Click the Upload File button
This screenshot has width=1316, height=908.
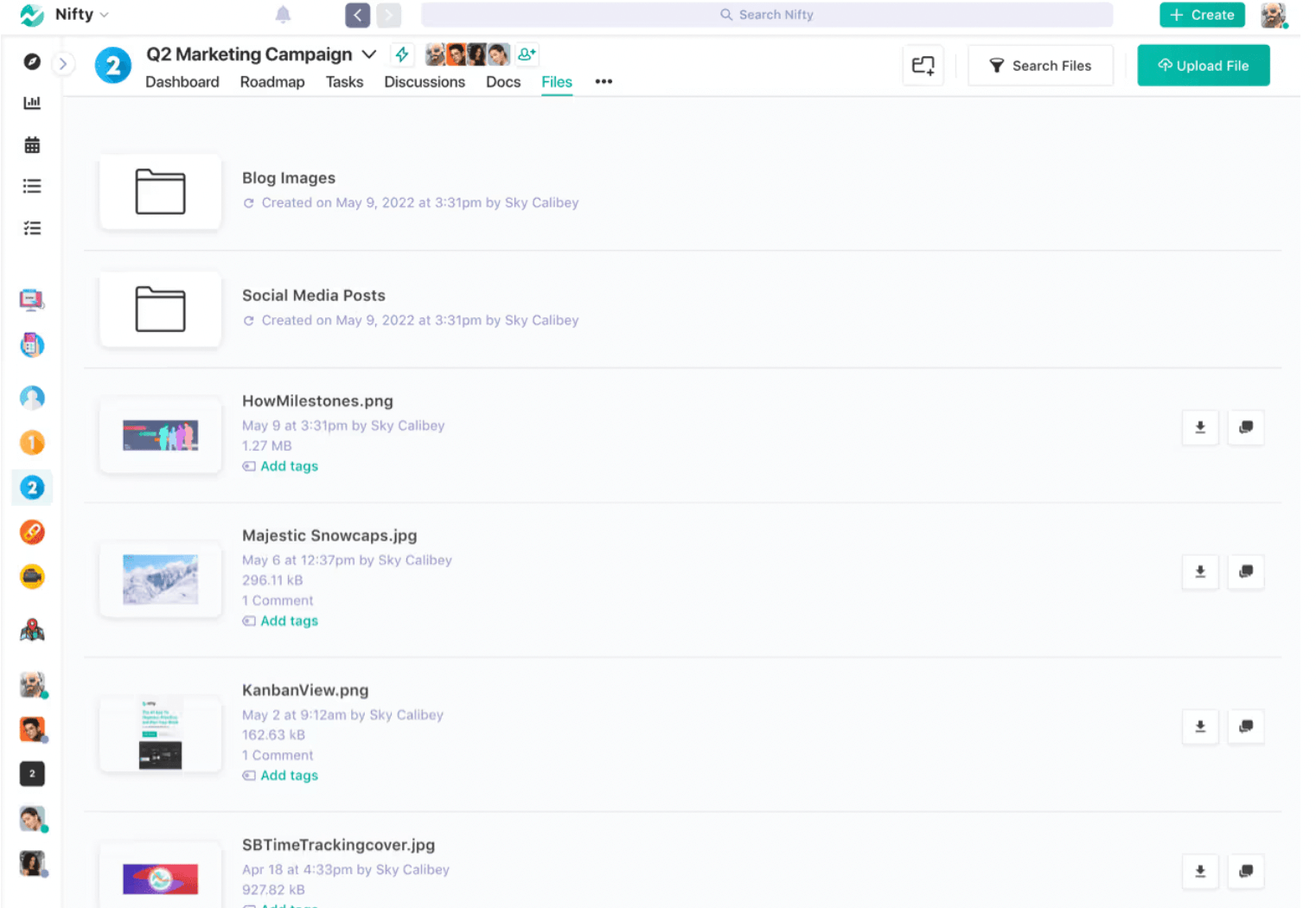point(1203,65)
